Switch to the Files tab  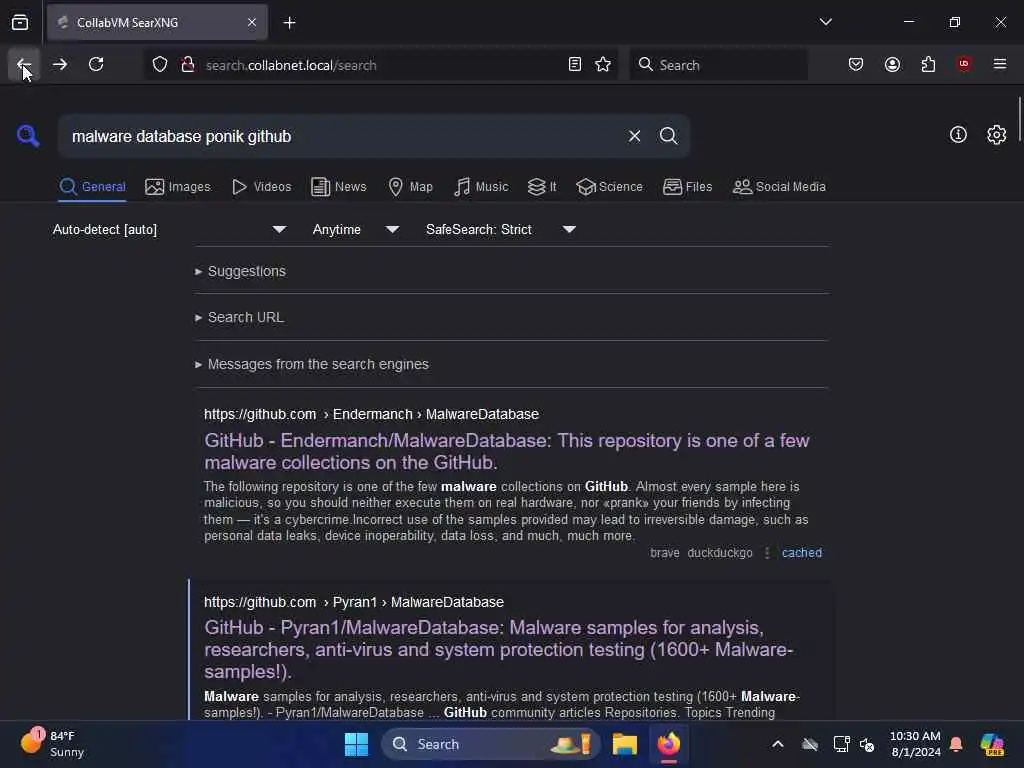[x=687, y=187]
